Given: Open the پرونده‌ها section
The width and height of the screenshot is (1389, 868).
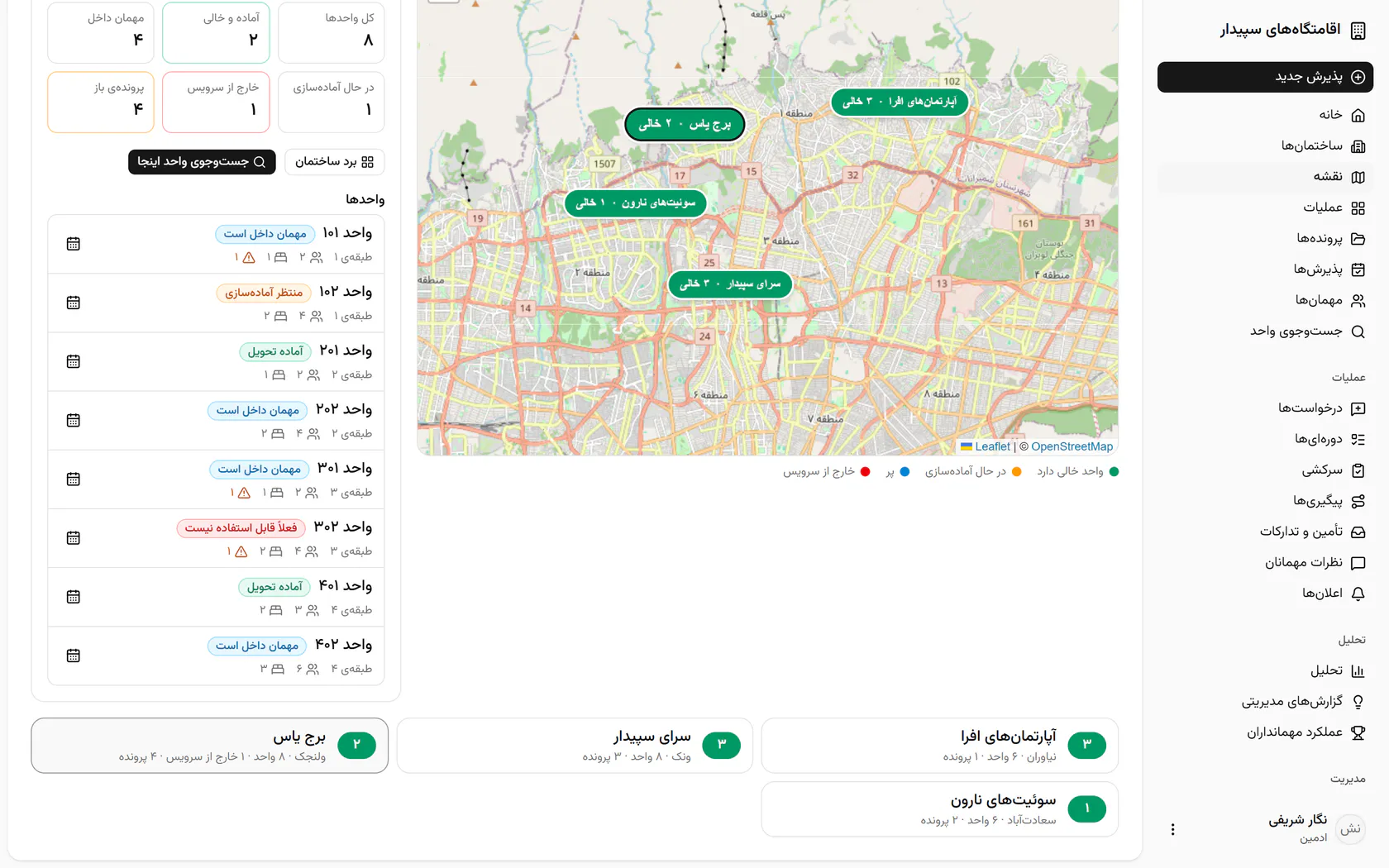Looking at the screenshot, I should coord(1265,239).
